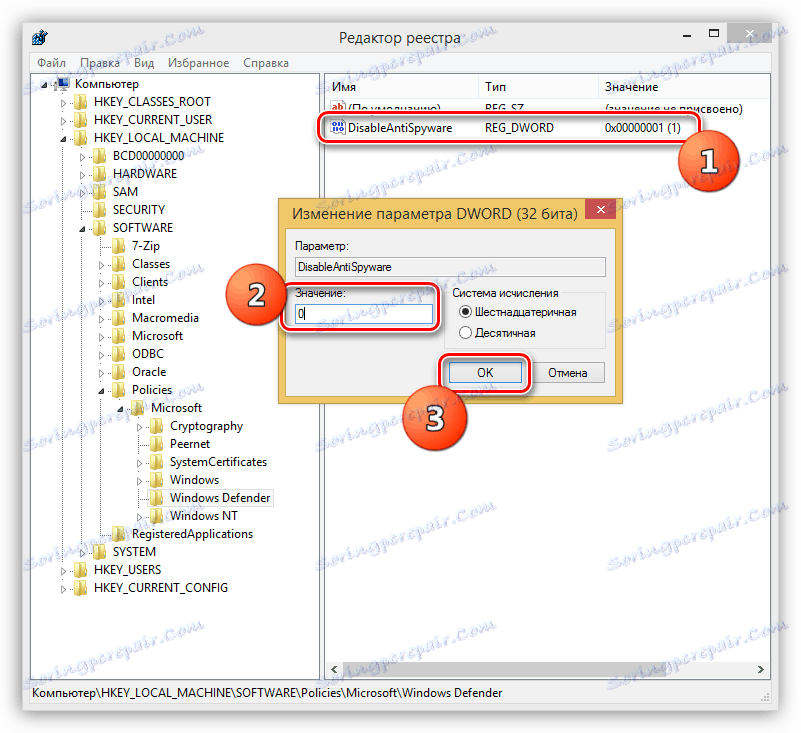Click the DWORD value icon beside DisableAntiSpyware
Image resolution: width=801 pixels, height=733 pixels.
tap(338, 127)
